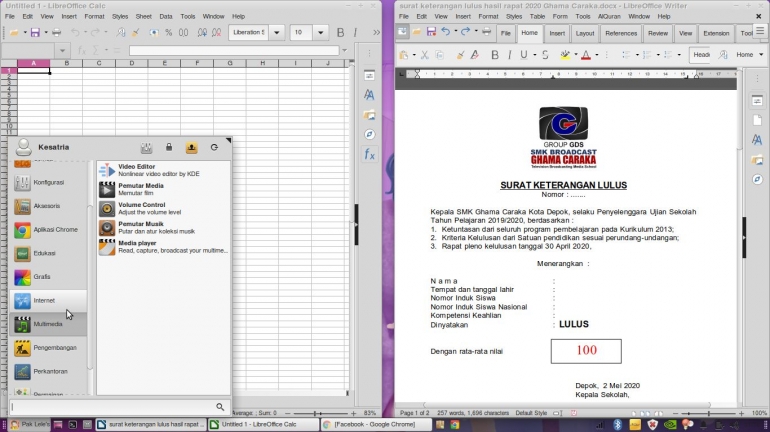Click the Print icon in Writer toolbar
This screenshot has height=432, width=770.
pyautogui.click(x=486, y=32)
